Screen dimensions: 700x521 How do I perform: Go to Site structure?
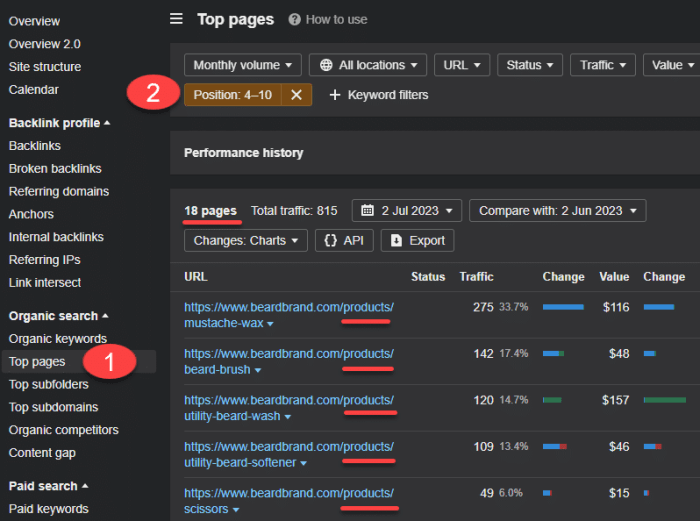(x=45, y=67)
